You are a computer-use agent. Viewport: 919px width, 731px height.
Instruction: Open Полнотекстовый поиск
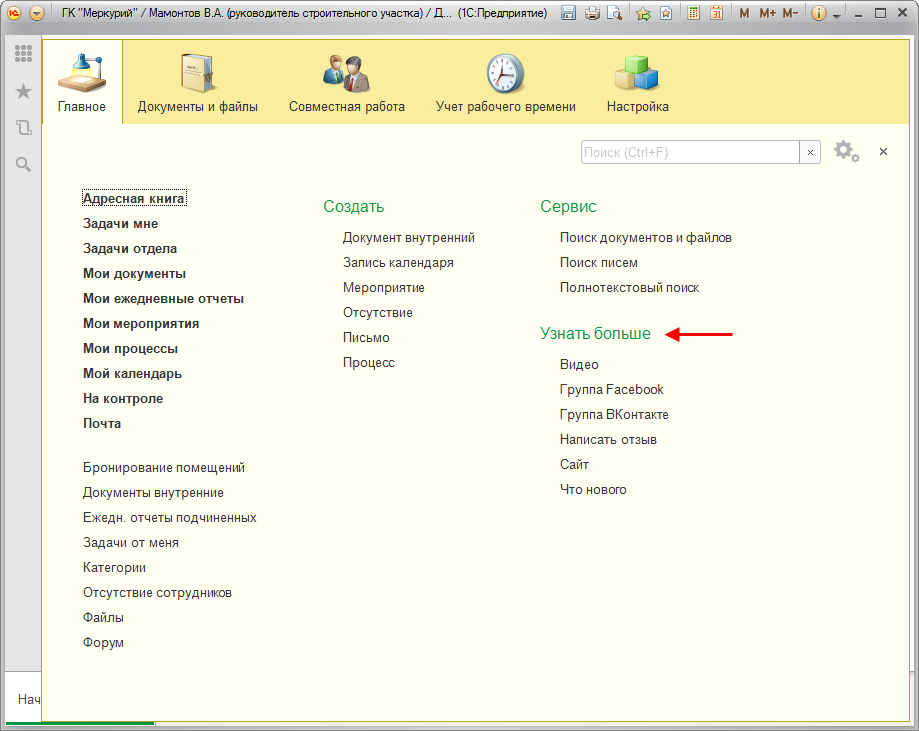629,288
